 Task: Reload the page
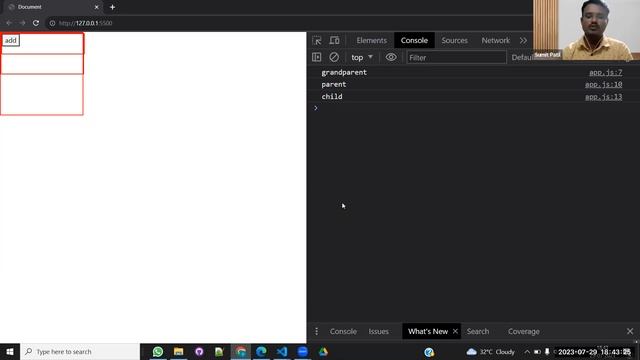[x=36, y=23]
